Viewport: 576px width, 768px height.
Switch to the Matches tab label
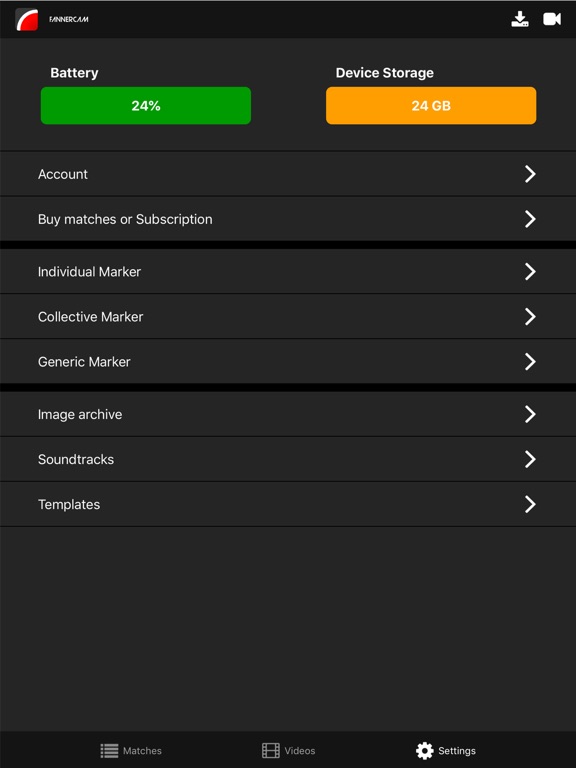coord(142,751)
